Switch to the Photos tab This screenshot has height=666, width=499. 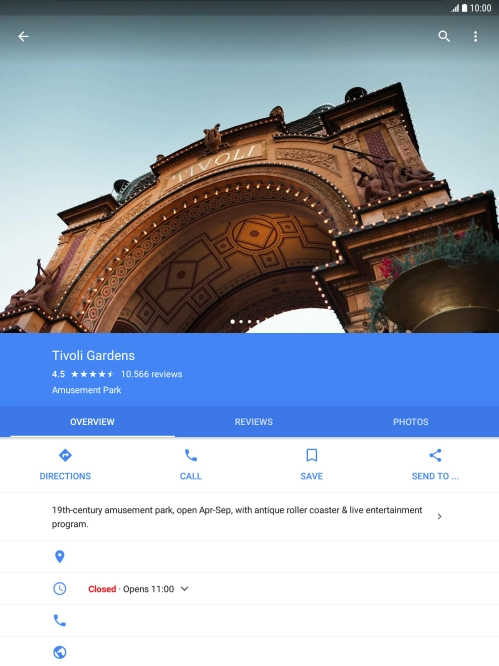coord(411,422)
